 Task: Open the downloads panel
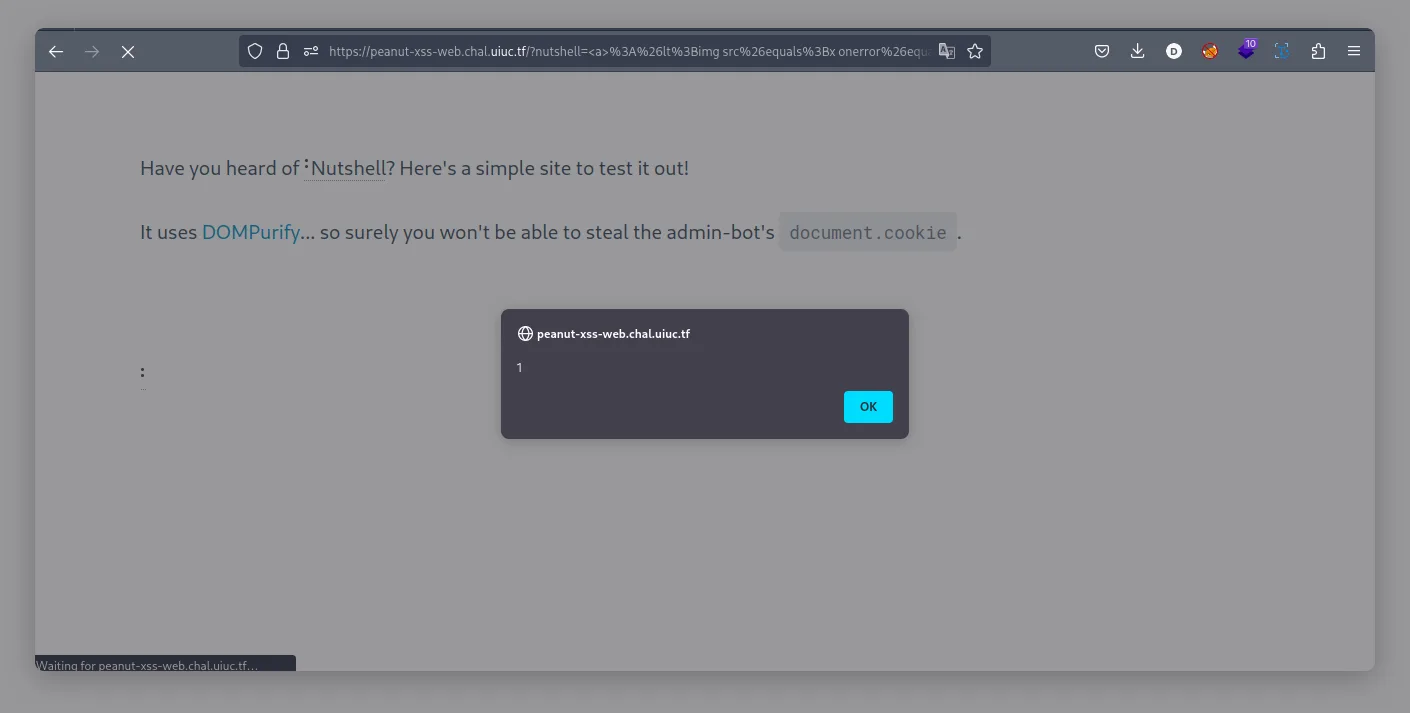(1138, 51)
